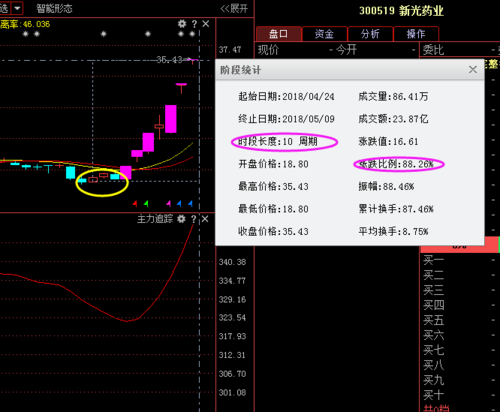The image size is (500, 412).
Task: Close the 阶段统计 dialog
Action: point(473,70)
